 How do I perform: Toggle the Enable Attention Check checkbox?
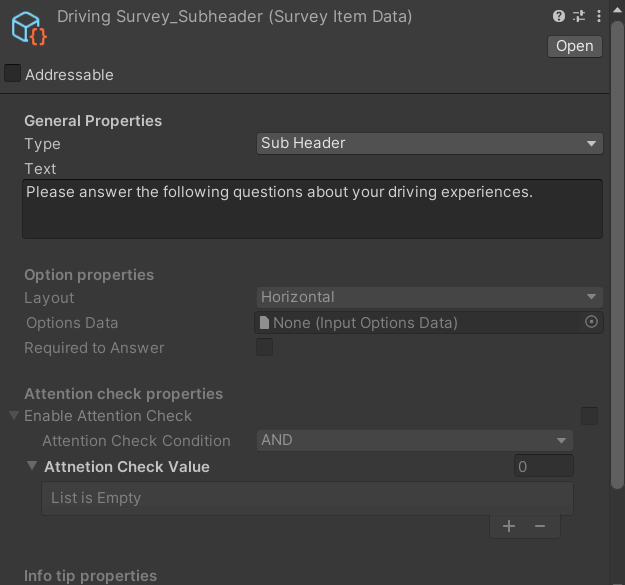590,416
